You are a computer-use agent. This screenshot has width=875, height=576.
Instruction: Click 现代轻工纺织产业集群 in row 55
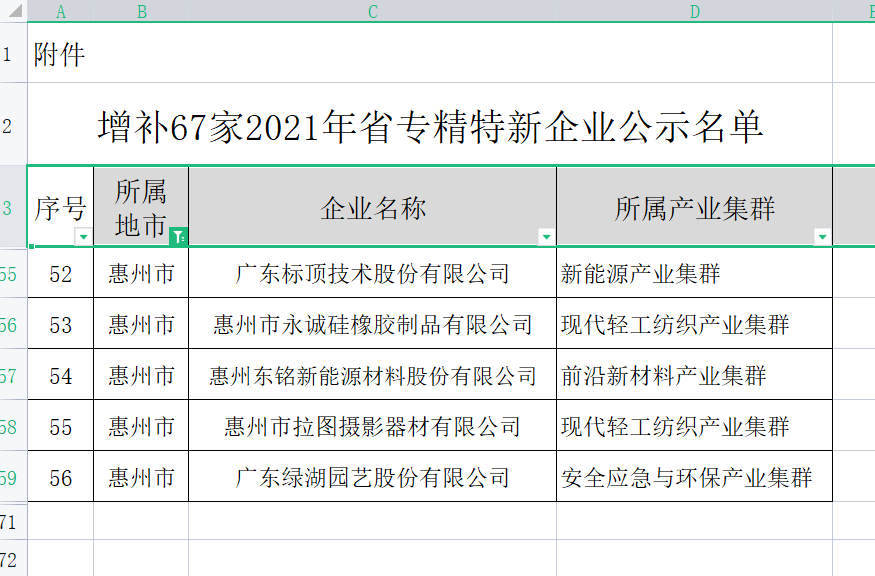tap(694, 426)
